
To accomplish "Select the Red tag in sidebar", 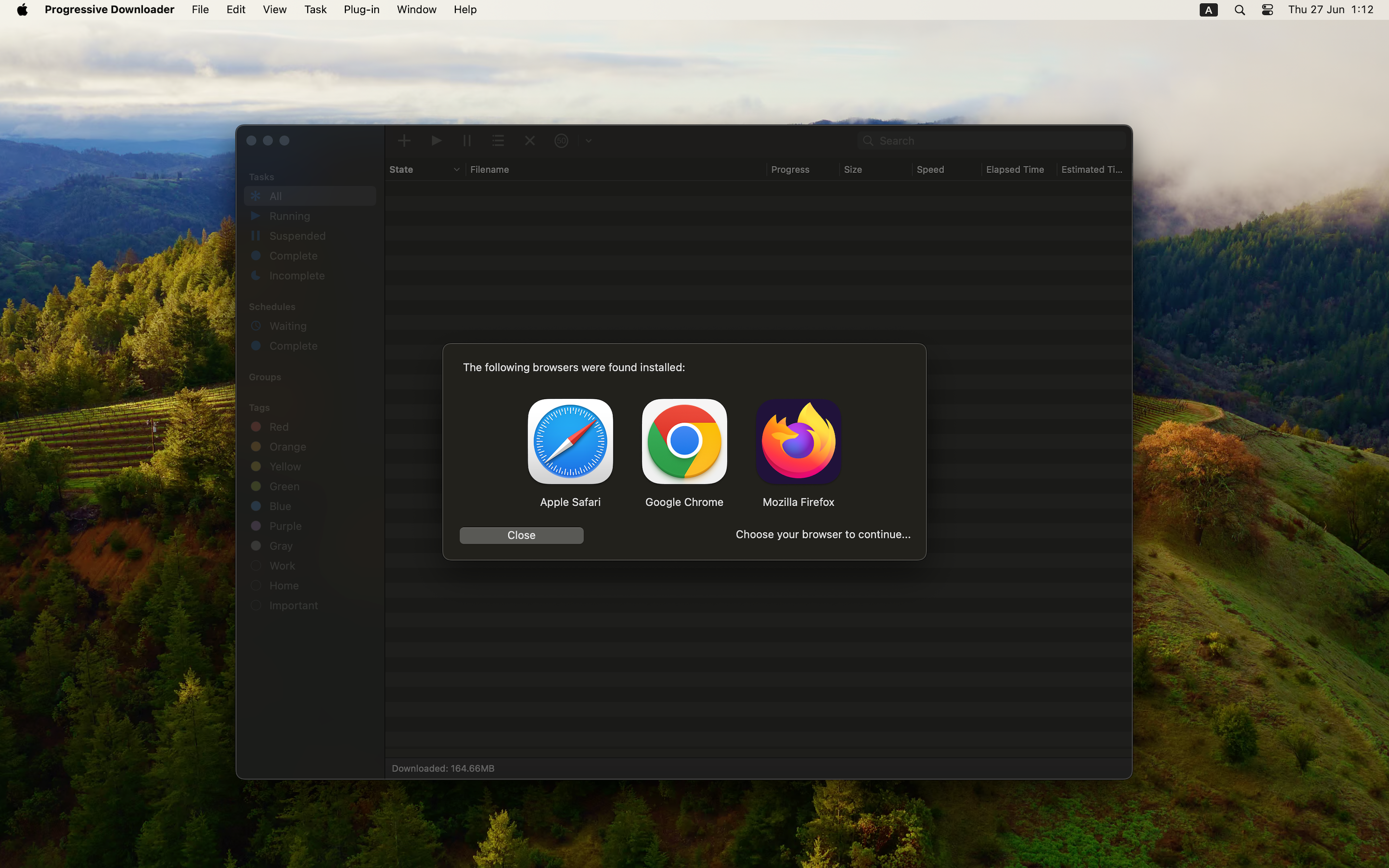I will pyautogui.click(x=279, y=427).
